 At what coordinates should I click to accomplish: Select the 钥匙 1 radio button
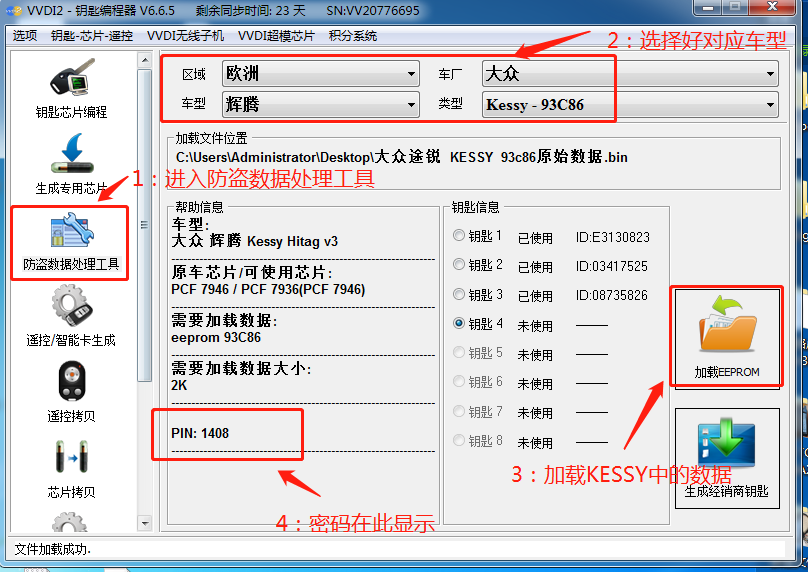tap(459, 236)
